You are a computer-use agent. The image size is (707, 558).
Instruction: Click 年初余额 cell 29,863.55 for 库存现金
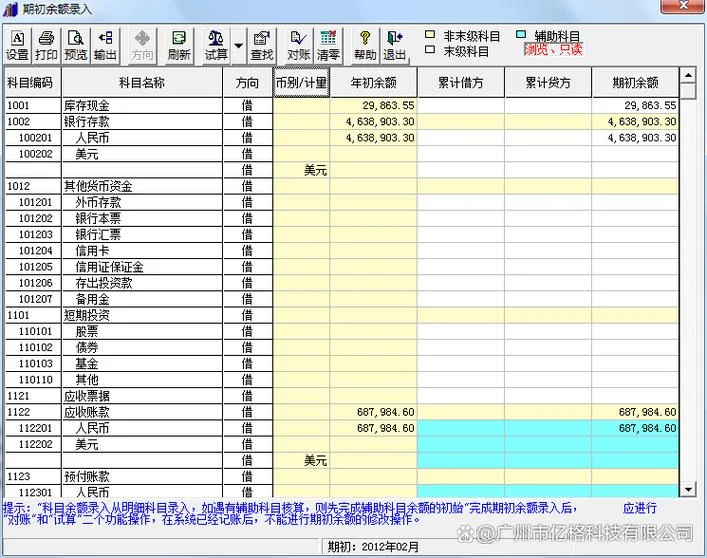pos(373,105)
